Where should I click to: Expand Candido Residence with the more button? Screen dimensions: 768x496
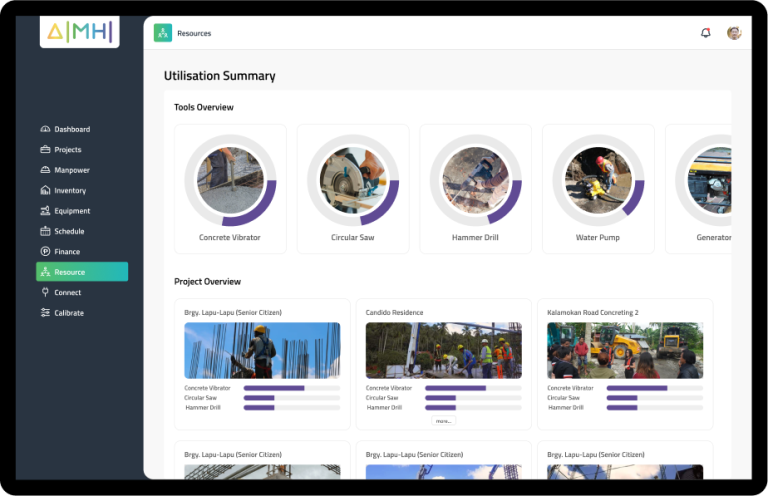[x=443, y=421]
